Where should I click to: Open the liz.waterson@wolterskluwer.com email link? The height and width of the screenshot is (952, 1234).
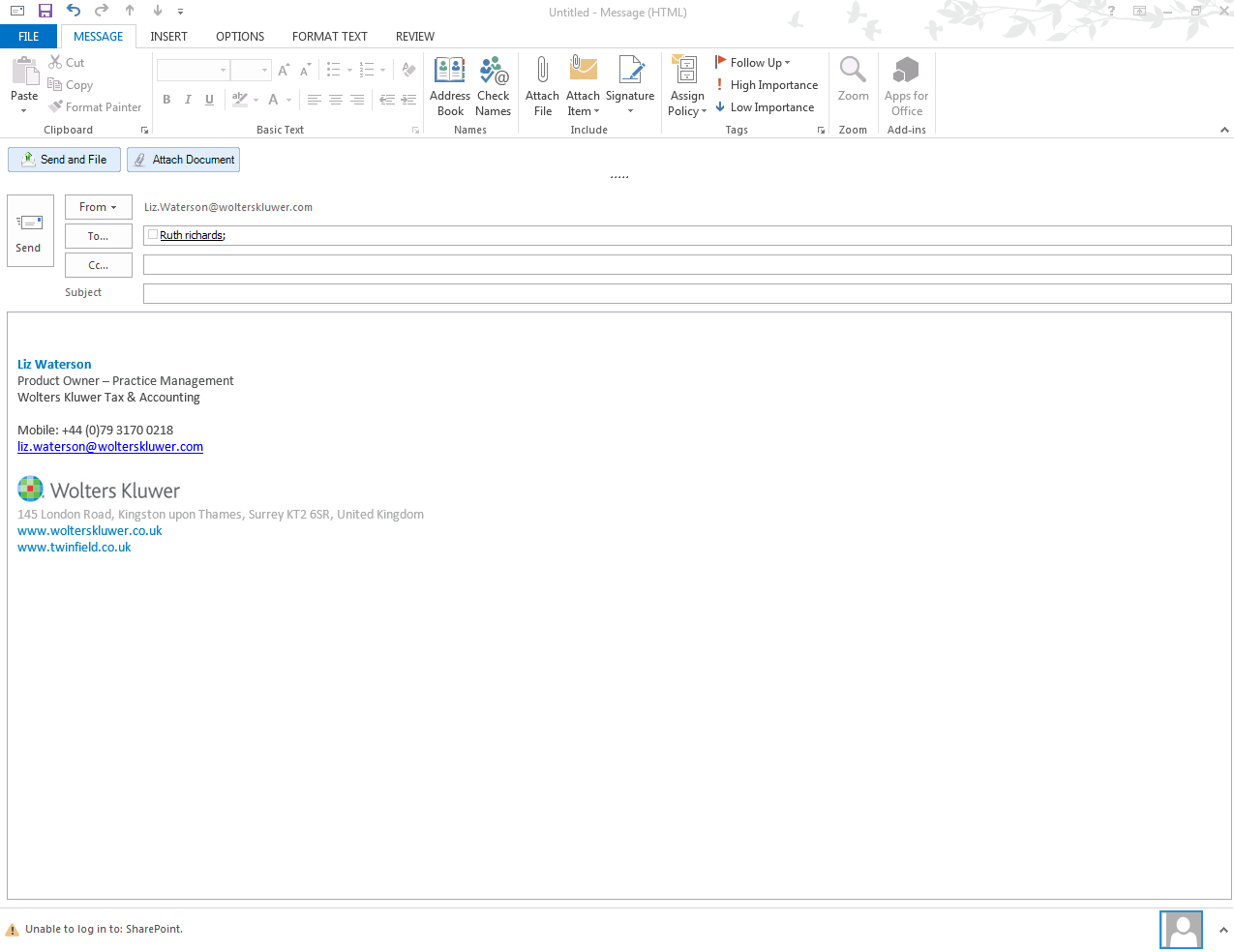[110, 447]
